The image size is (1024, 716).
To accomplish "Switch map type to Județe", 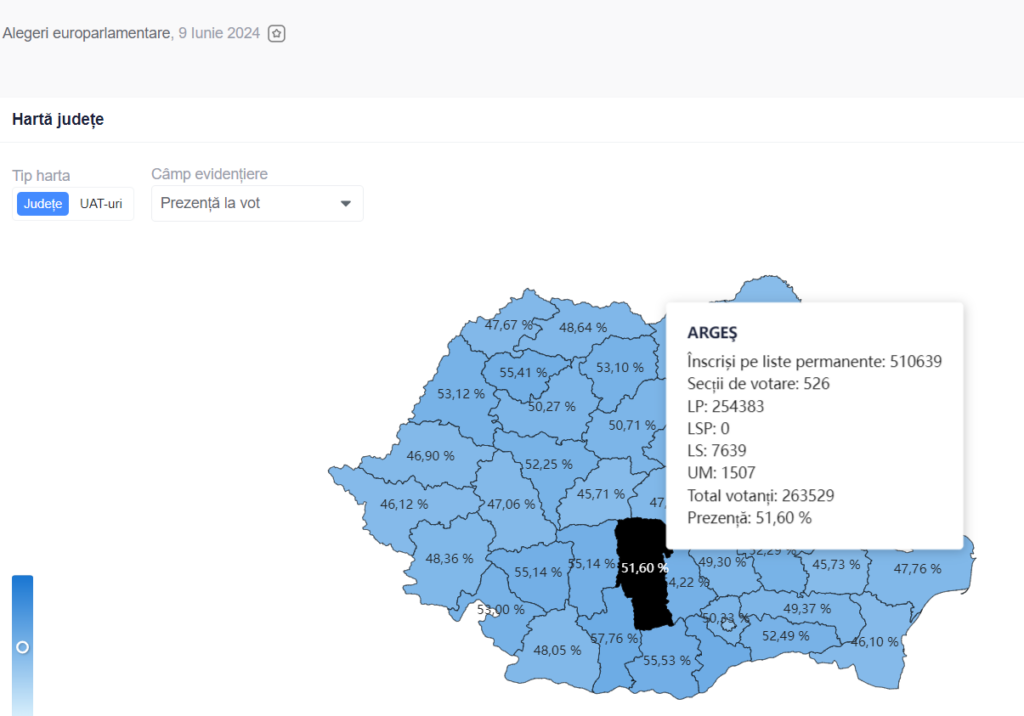I will 43,204.
